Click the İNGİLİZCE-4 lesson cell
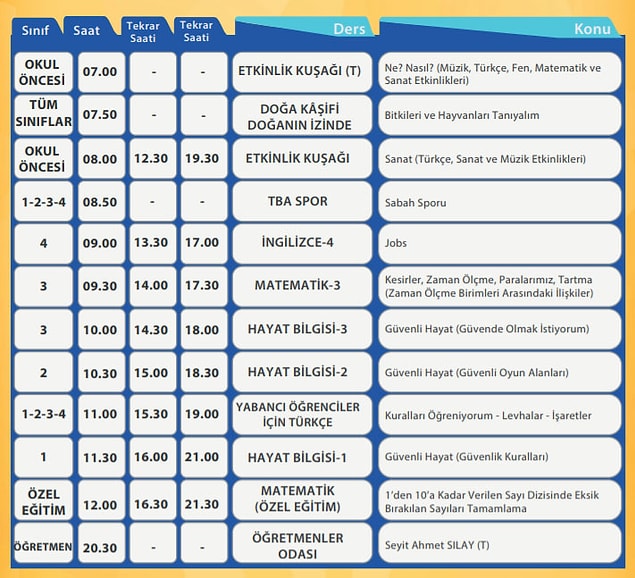Screen dimensions: 635x578 pos(302,244)
